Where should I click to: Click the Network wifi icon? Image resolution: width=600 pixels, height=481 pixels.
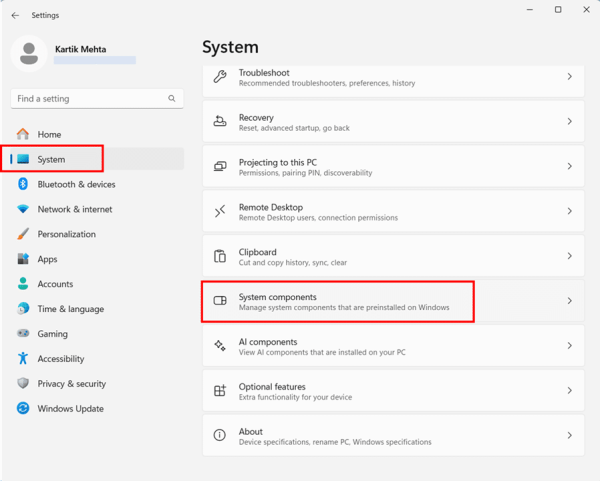[x=23, y=209]
